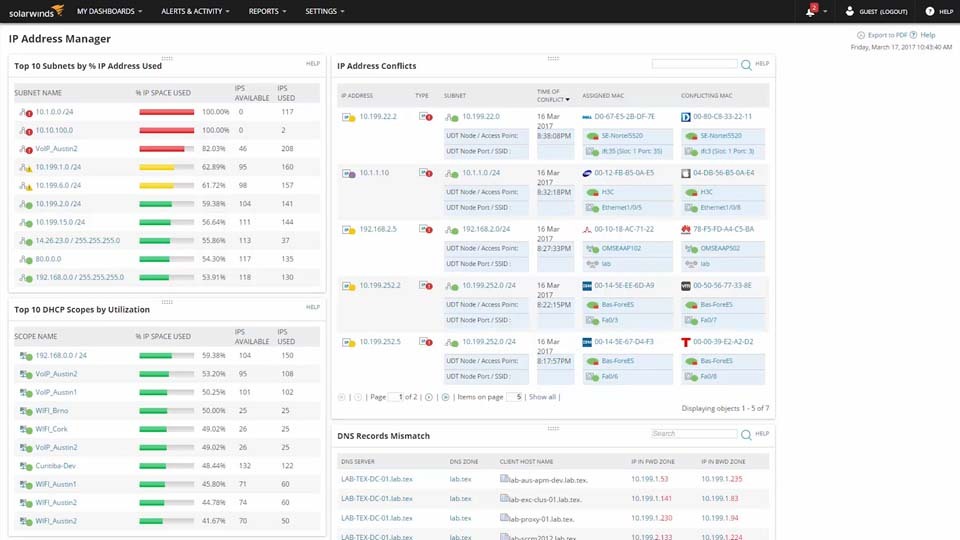
Task: Click usage bar for 10.1.0.0 /24
Action: (167, 112)
